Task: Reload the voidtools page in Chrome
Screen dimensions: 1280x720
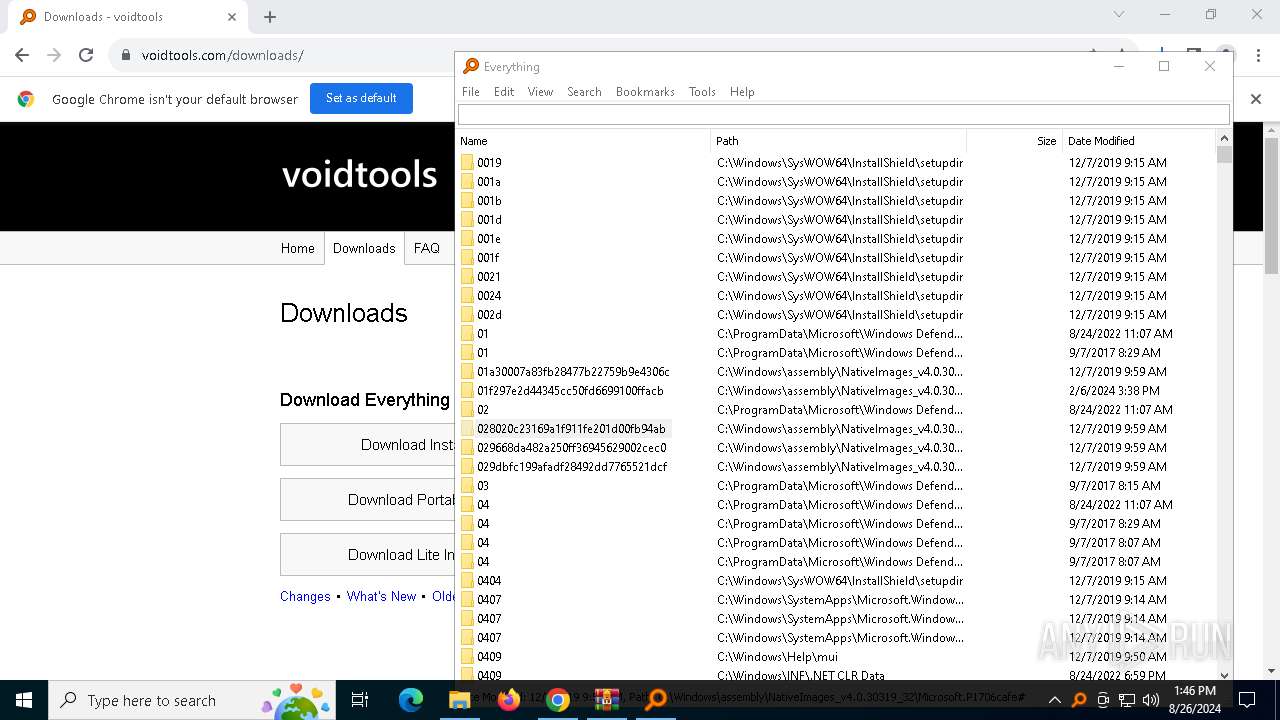Action: (x=86, y=55)
